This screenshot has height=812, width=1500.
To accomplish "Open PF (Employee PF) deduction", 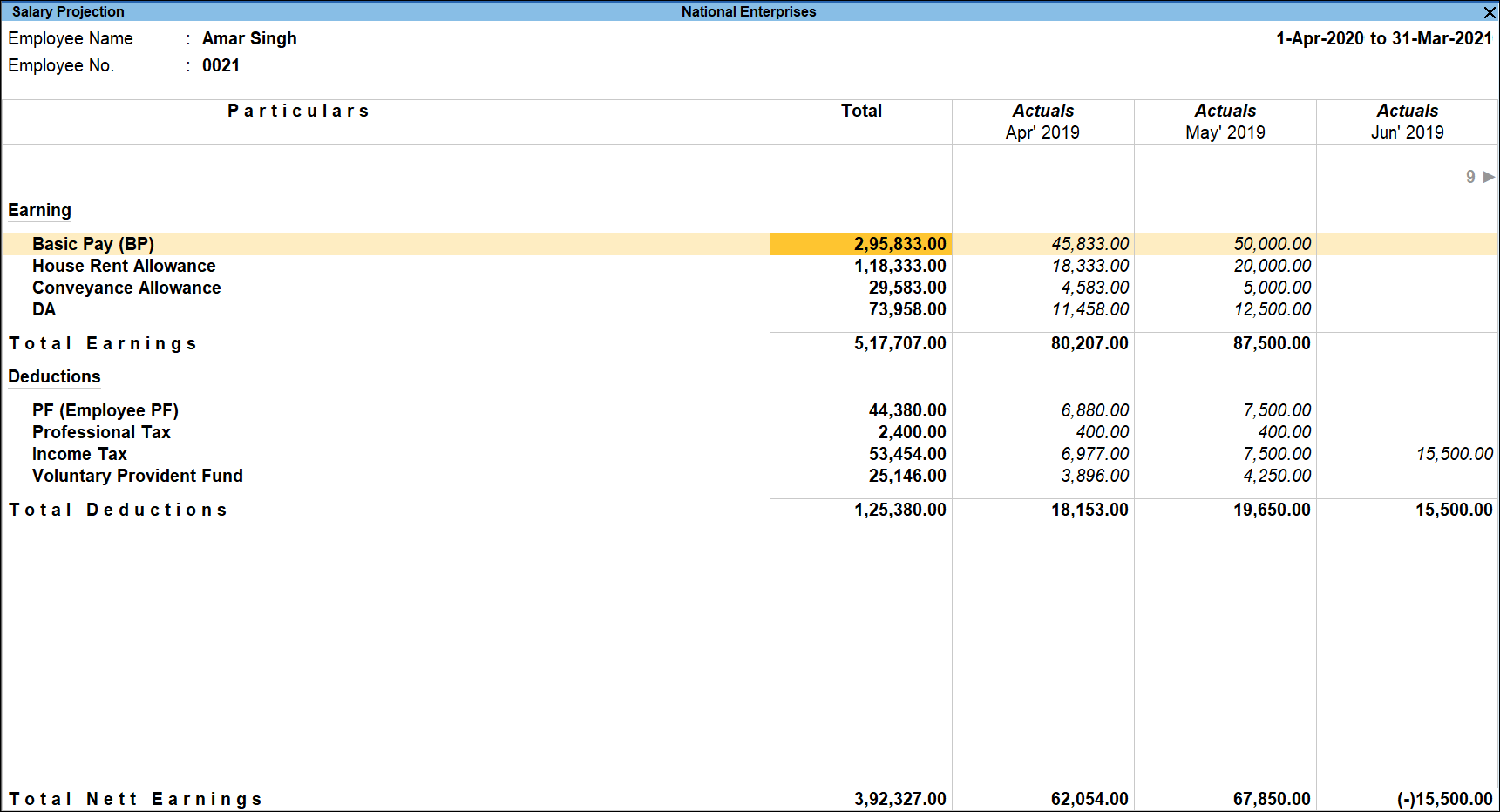I will pos(105,410).
